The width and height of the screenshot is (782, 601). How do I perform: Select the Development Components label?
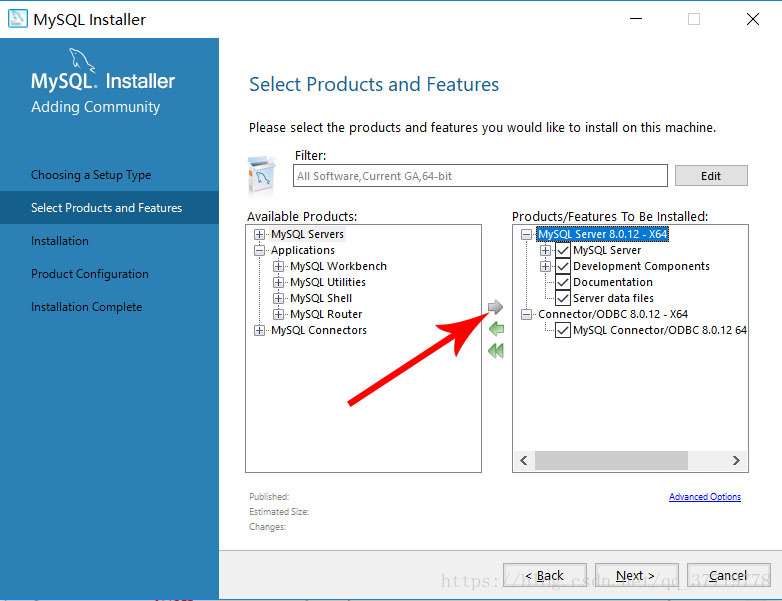[641, 266]
